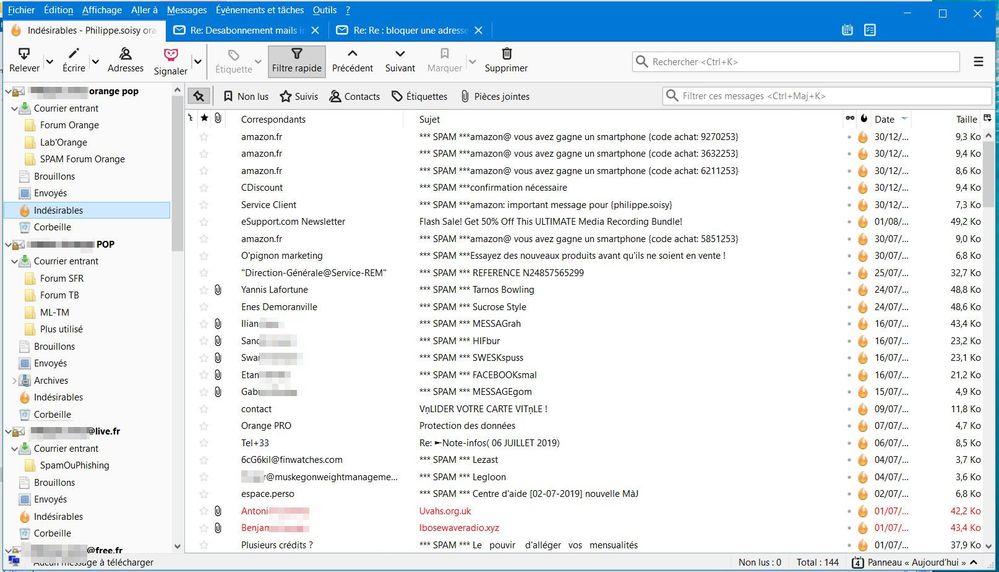Toggle the Pièces jointes attachment filter

(x=494, y=97)
